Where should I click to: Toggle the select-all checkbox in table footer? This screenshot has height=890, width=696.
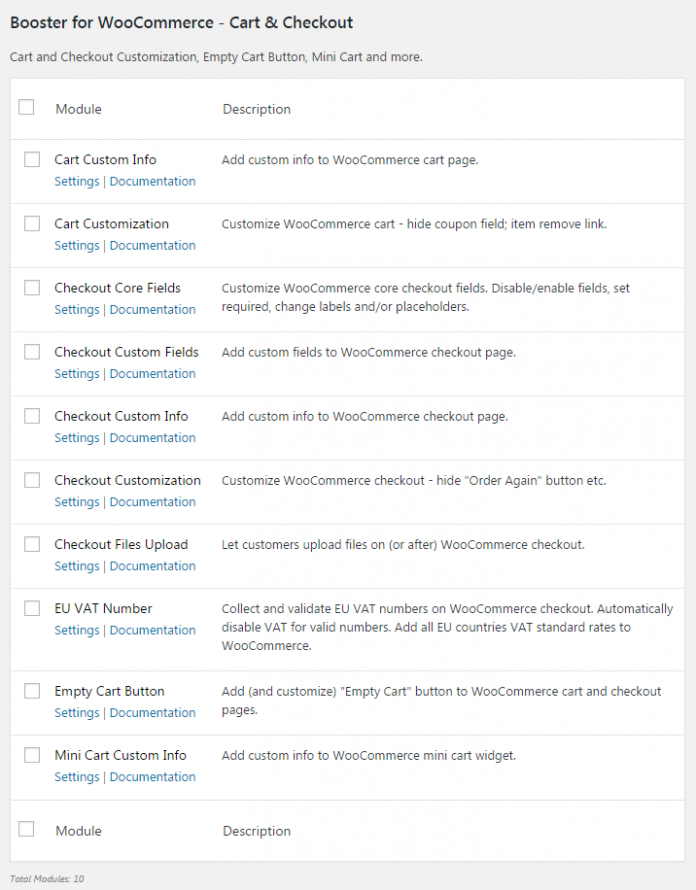click(26, 829)
